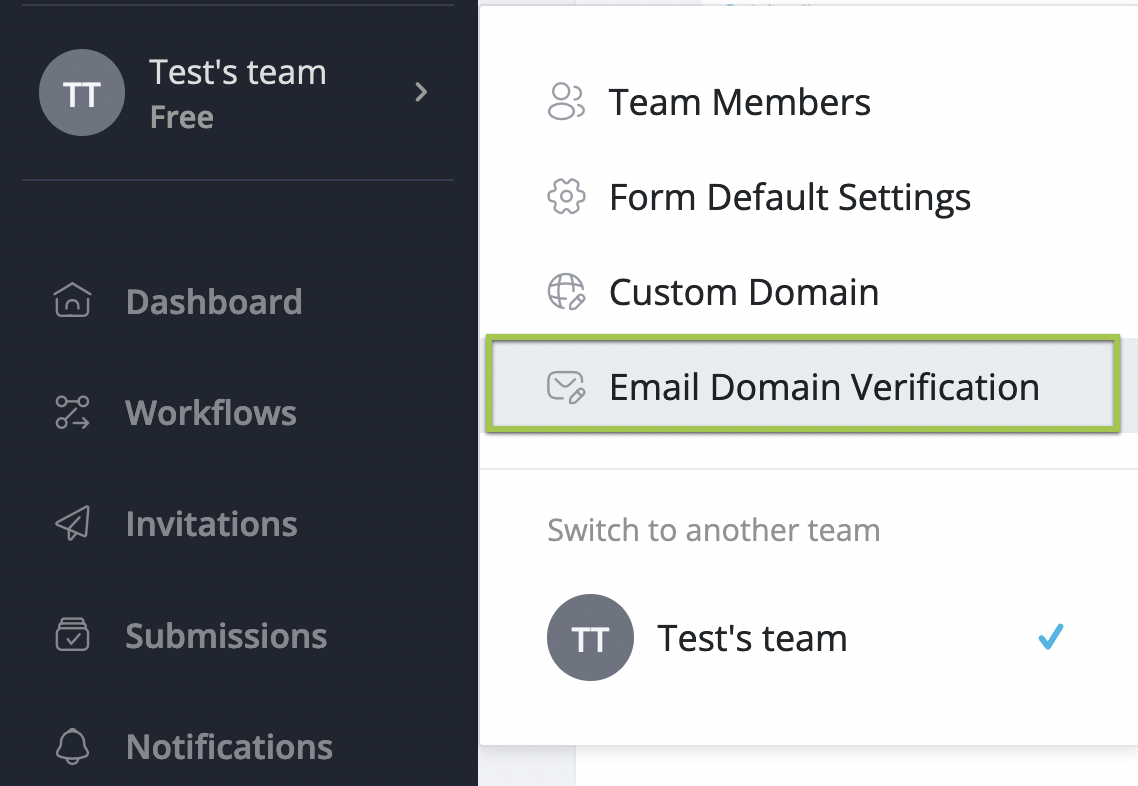Open the Custom Domain menu entry text

[743, 292]
